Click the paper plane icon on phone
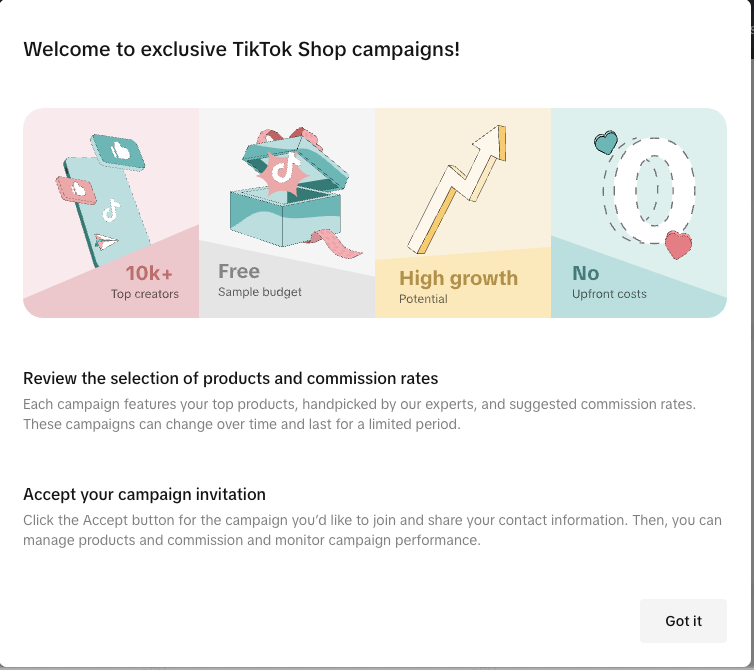Screen dimensions: 754x670 tap(106, 241)
